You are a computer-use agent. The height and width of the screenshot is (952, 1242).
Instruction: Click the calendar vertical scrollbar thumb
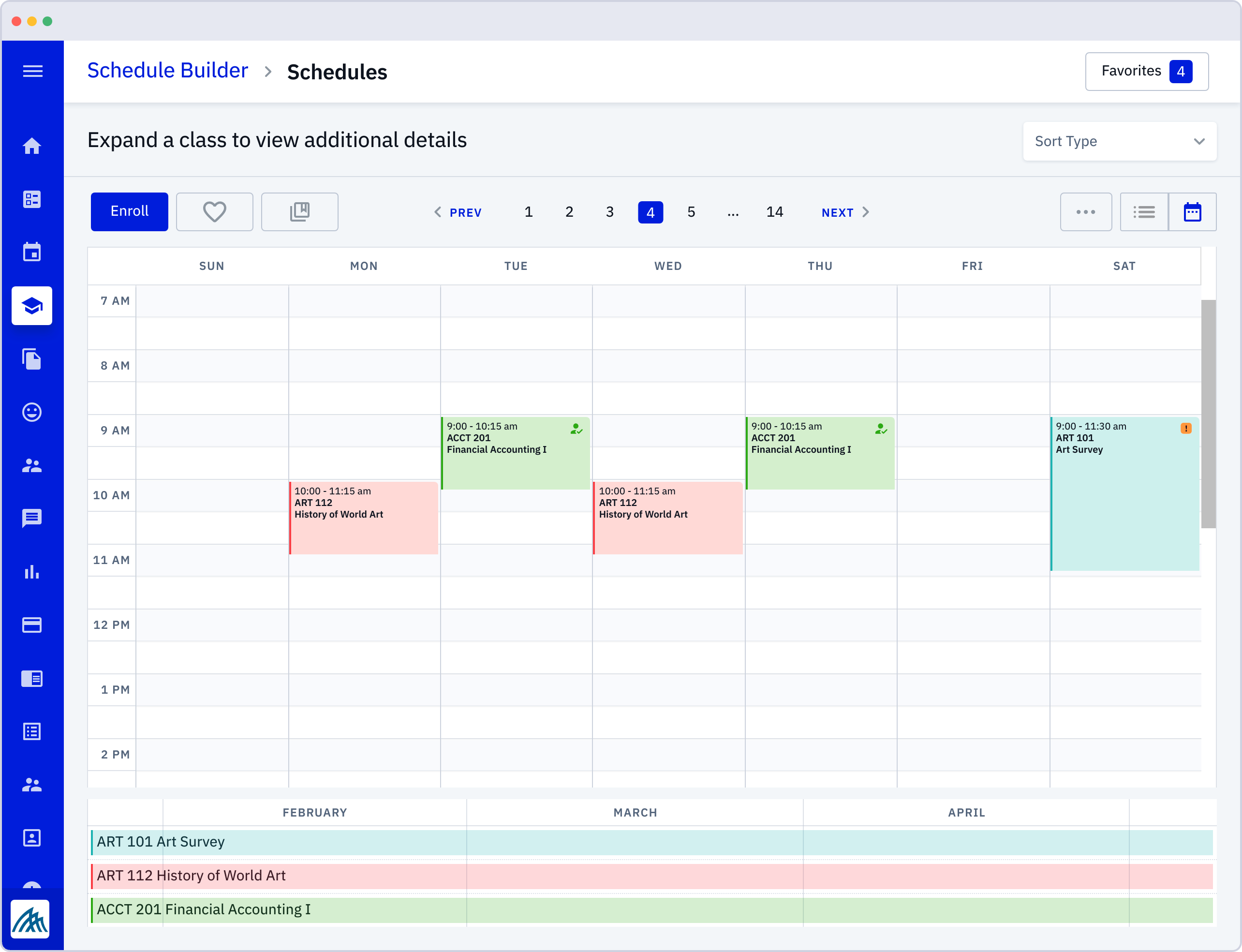pos(1209,414)
